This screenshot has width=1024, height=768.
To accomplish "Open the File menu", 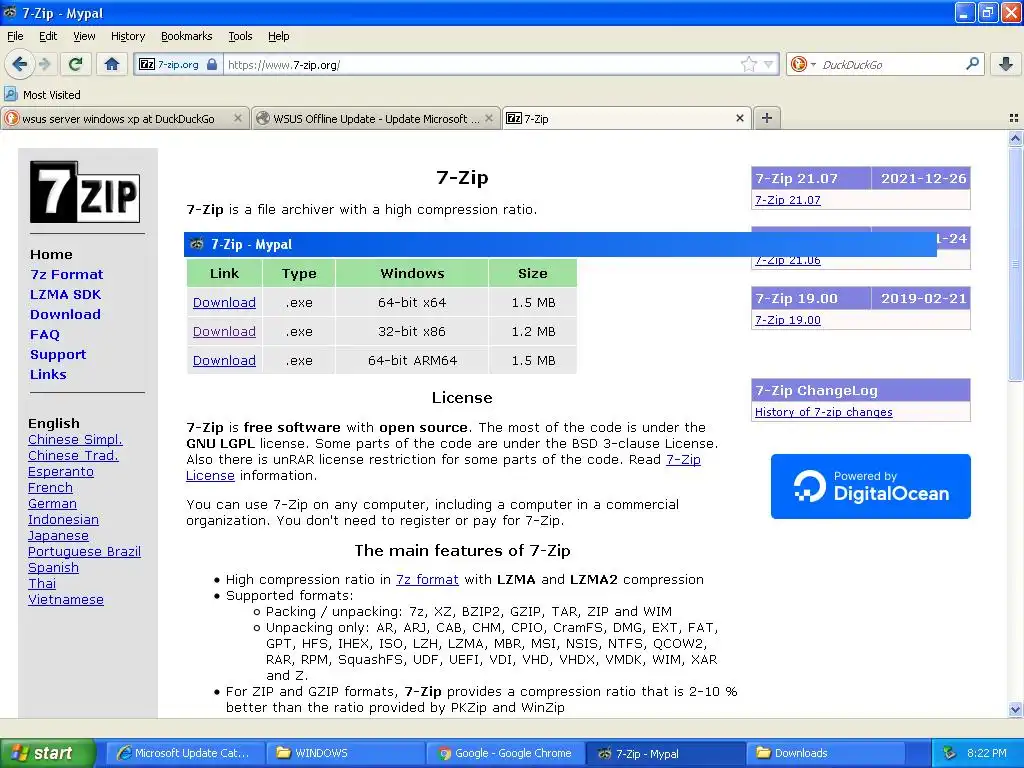I will pos(15,36).
